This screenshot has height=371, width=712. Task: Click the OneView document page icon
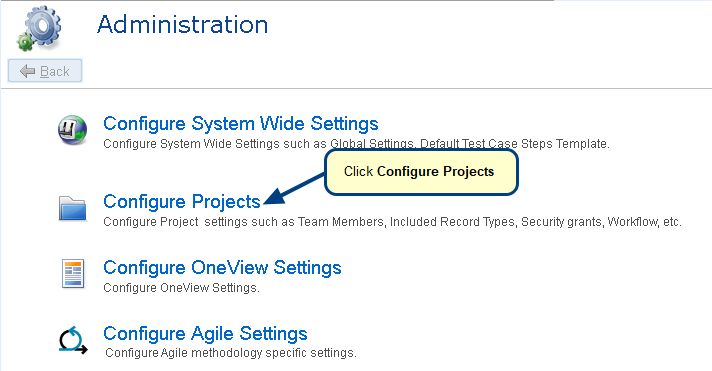click(73, 274)
